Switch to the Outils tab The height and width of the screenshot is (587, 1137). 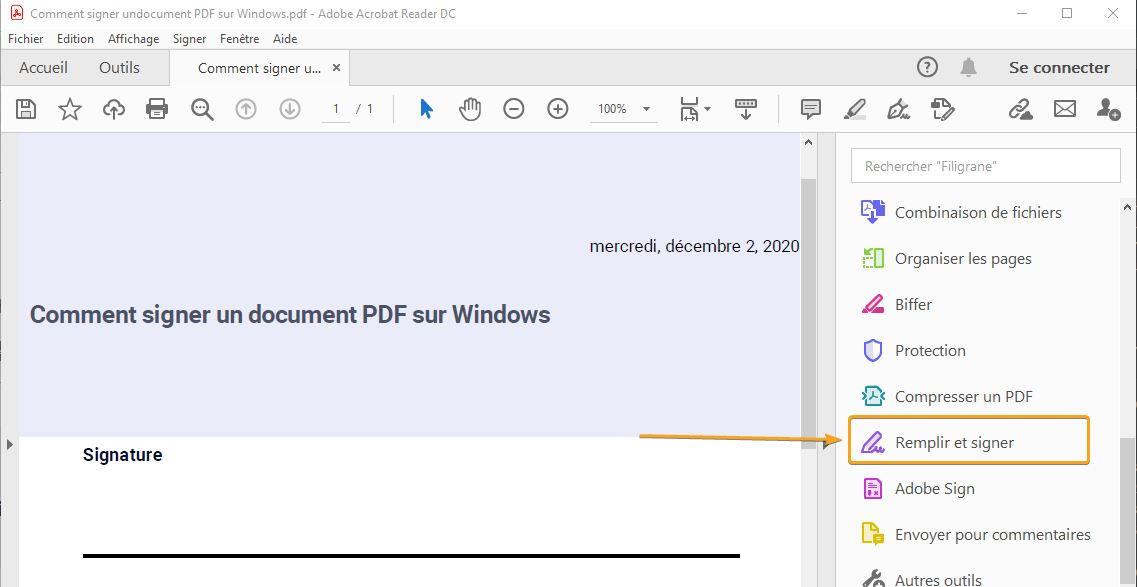click(120, 67)
